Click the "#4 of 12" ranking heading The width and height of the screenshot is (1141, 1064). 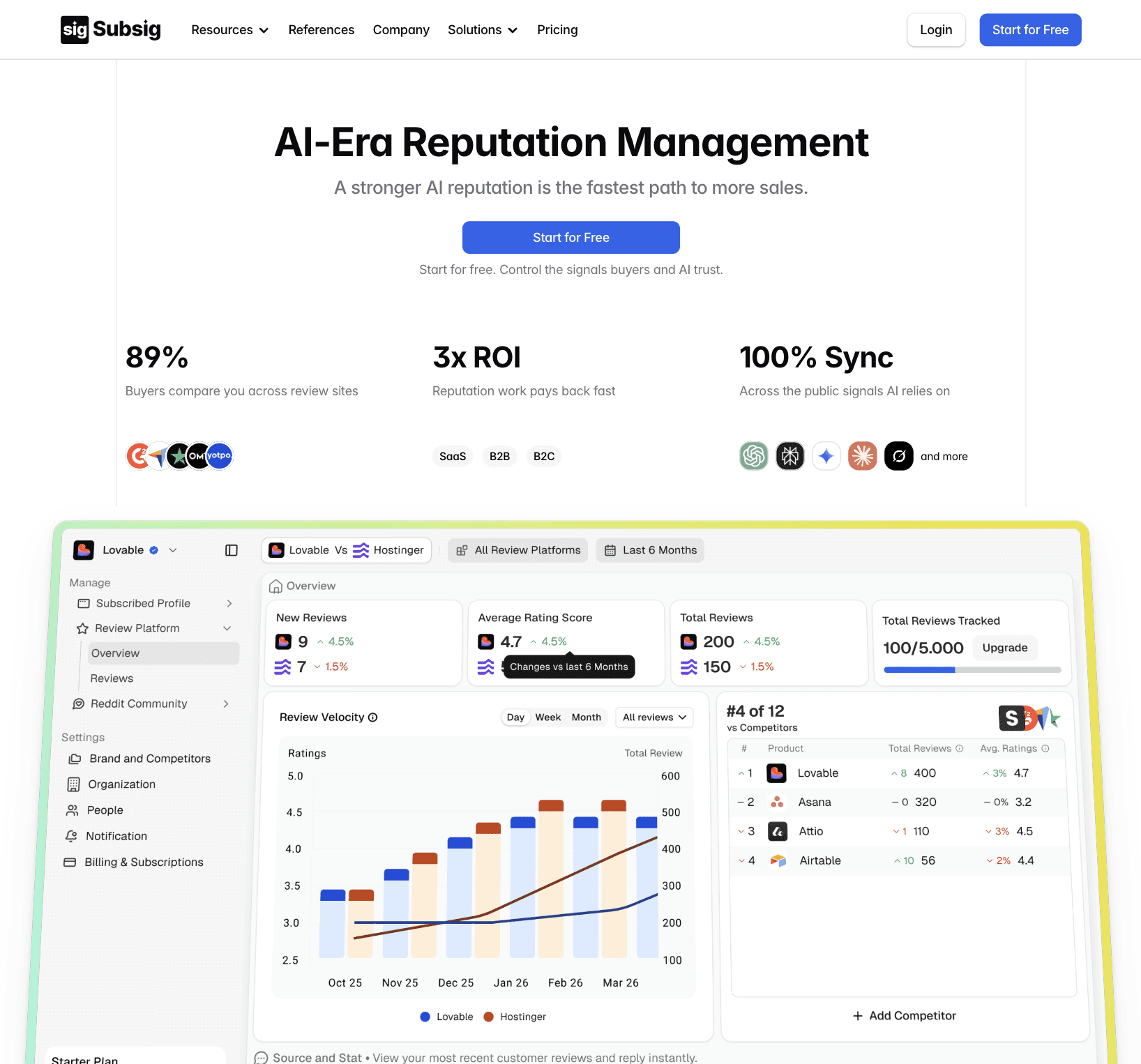(755, 711)
